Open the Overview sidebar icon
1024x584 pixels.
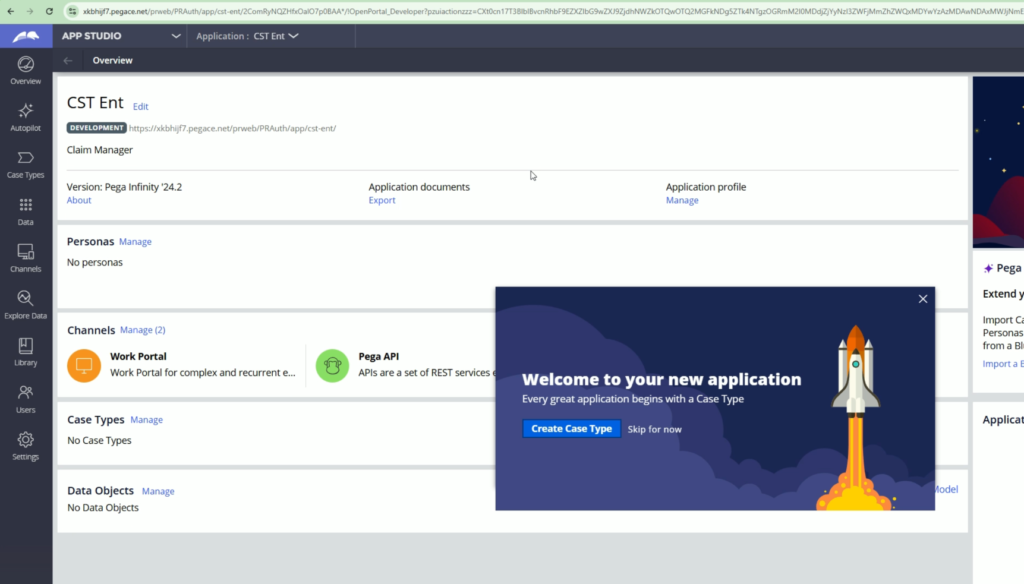25,71
